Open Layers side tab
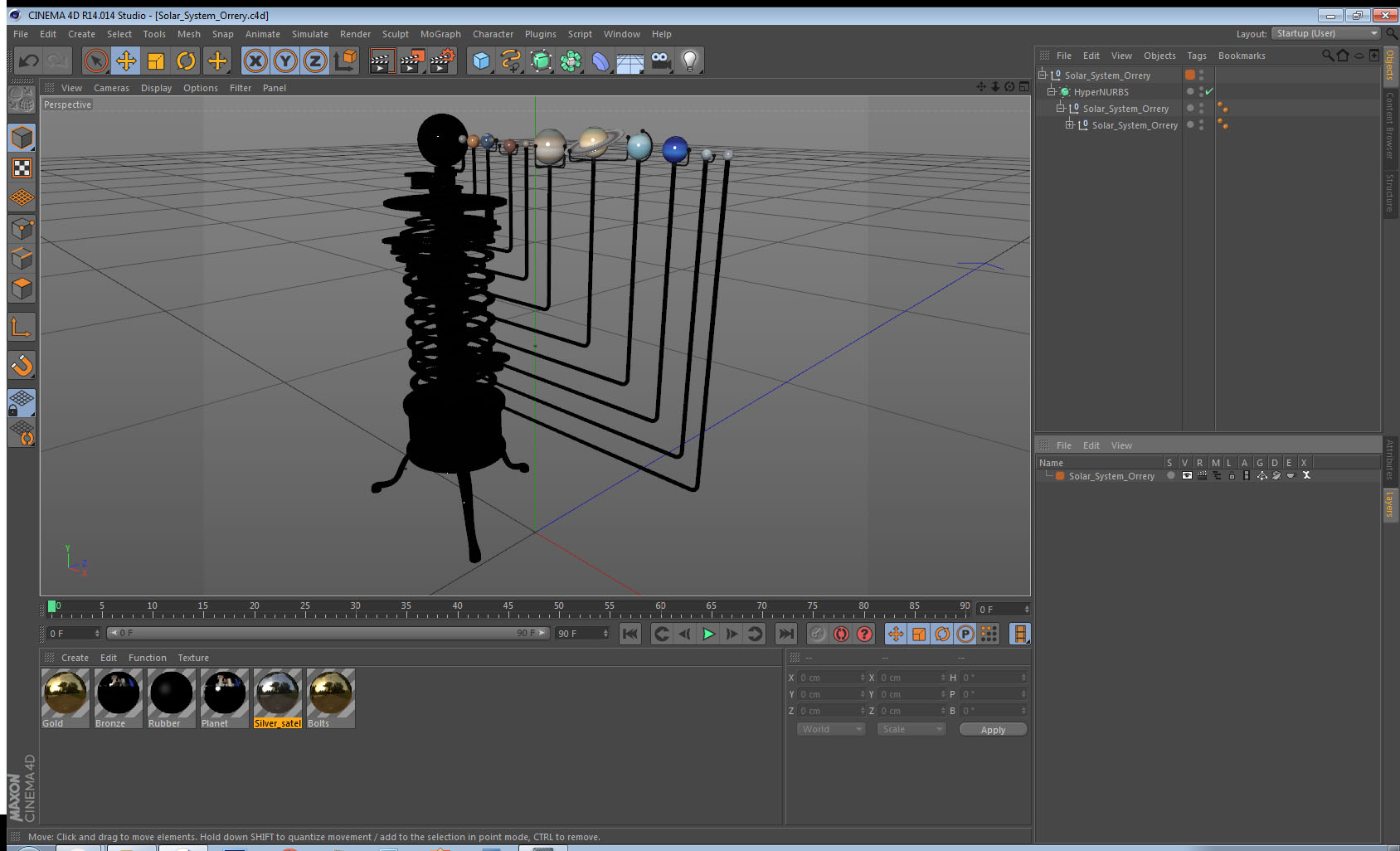The image size is (1400, 851). (1390, 504)
